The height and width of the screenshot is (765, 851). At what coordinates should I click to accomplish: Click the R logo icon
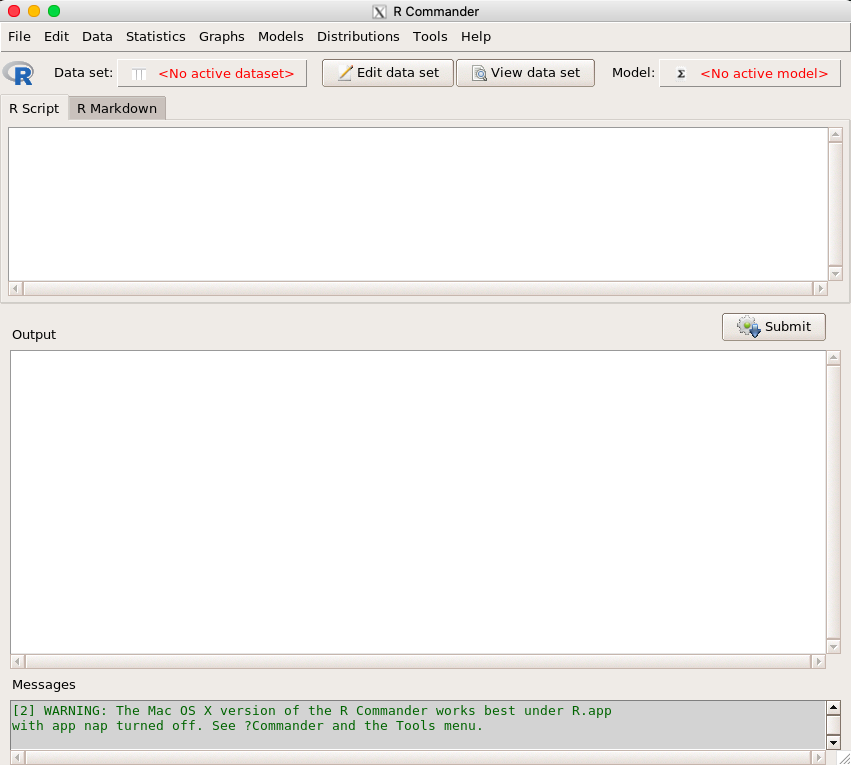coord(19,73)
